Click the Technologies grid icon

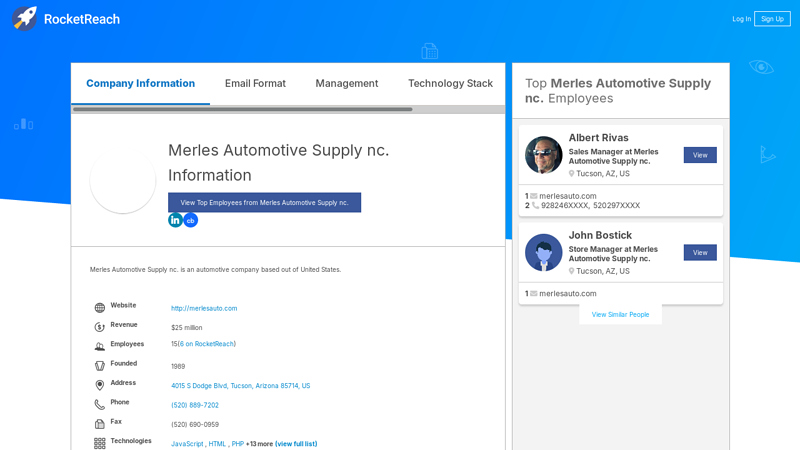click(99, 443)
